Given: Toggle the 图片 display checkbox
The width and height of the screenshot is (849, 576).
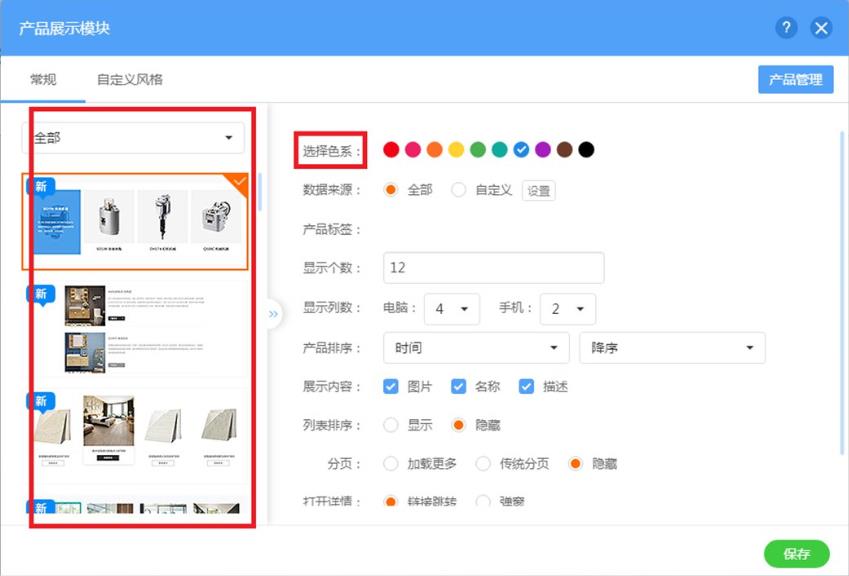Looking at the screenshot, I should (x=390, y=386).
